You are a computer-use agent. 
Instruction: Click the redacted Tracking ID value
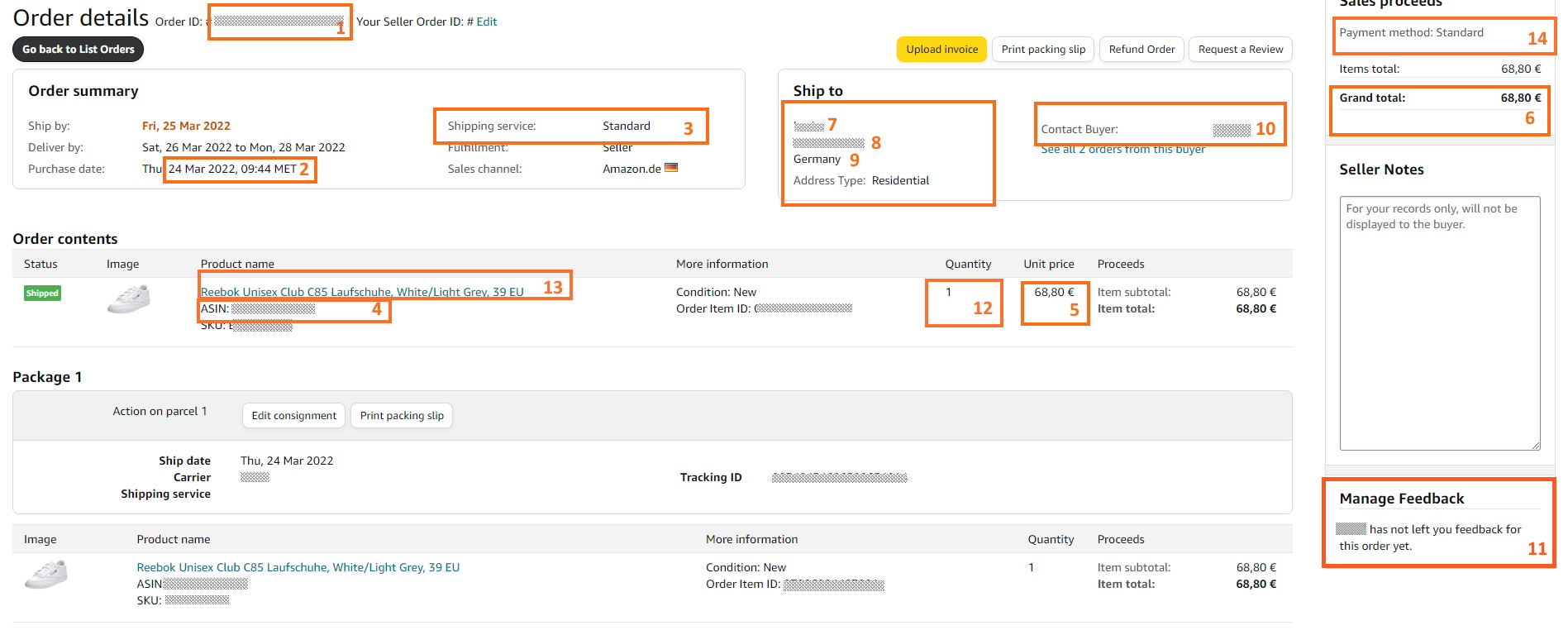click(x=839, y=478)
